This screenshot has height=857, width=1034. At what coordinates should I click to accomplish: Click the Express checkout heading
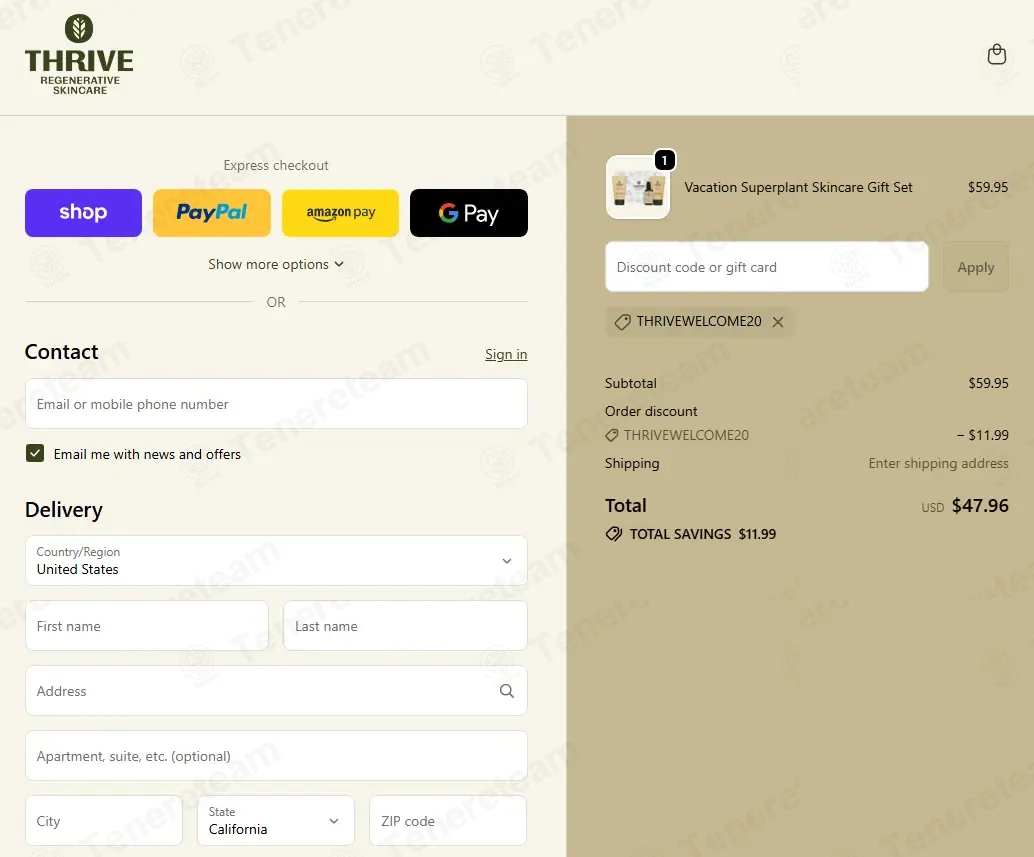click(276, 165)
